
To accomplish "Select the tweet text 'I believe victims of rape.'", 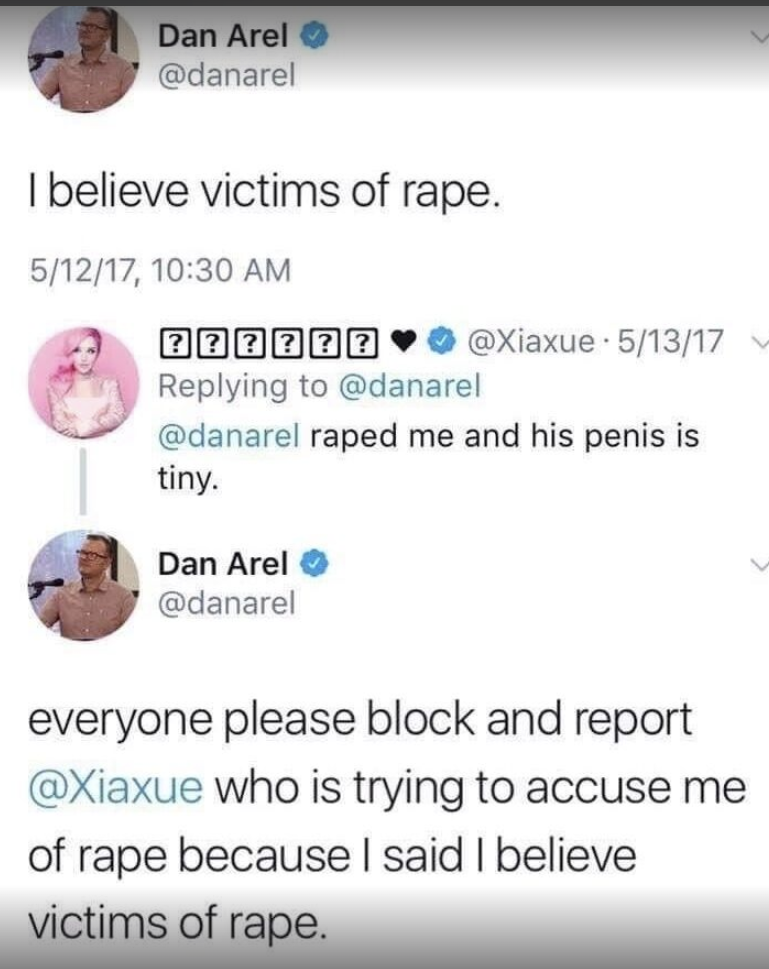I will [x=264, y=190].
